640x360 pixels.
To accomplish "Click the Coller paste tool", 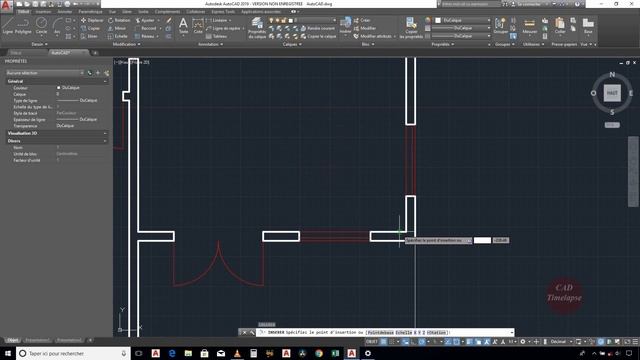I will [560, 26].
